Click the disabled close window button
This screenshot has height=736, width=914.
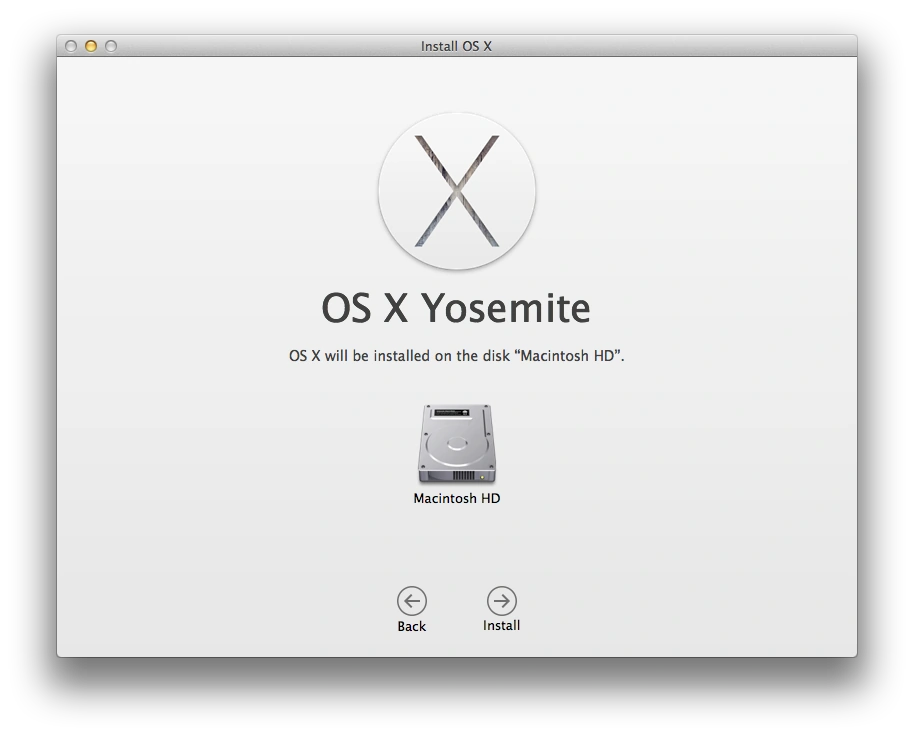(x=71, y=46)
